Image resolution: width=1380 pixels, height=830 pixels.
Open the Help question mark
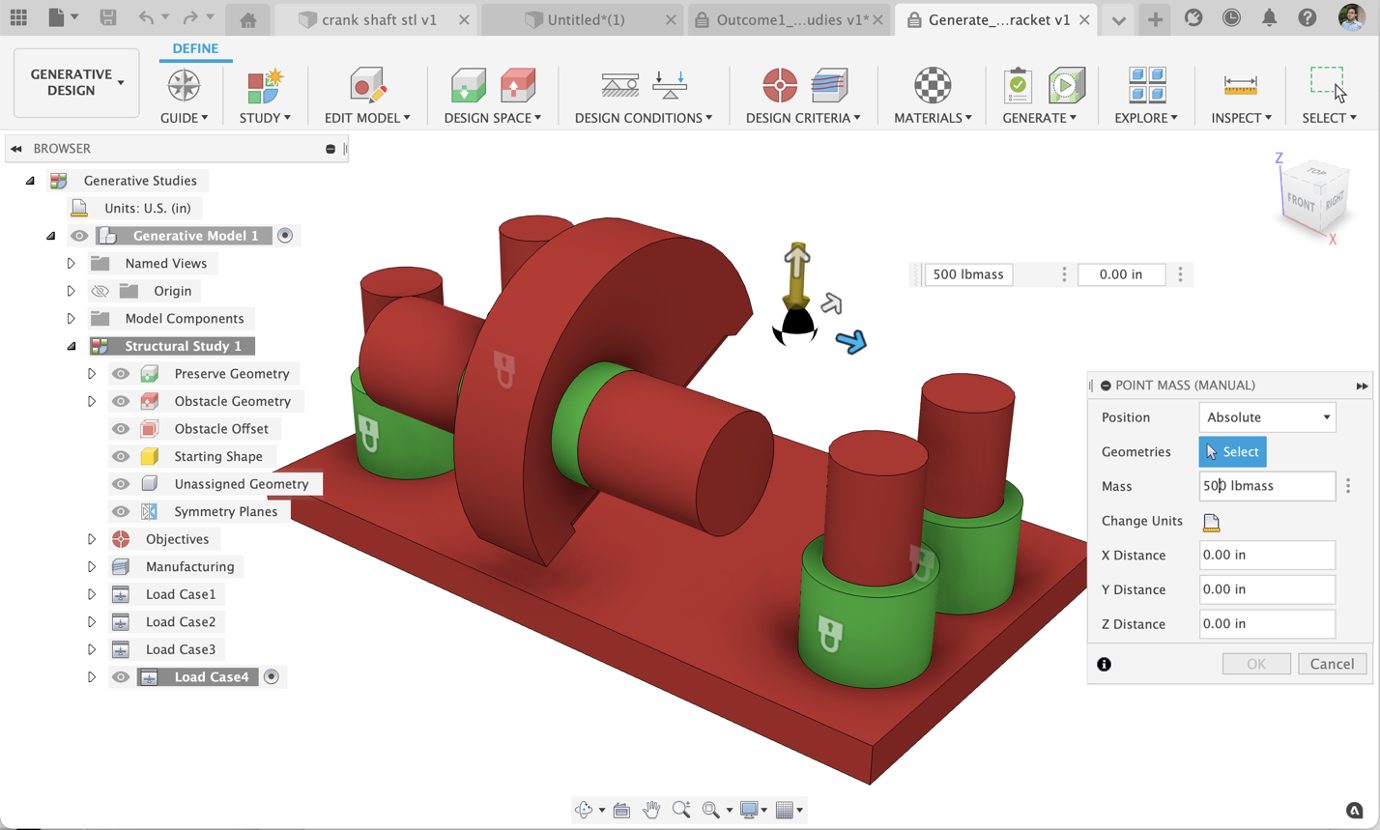pos(1307,18)
